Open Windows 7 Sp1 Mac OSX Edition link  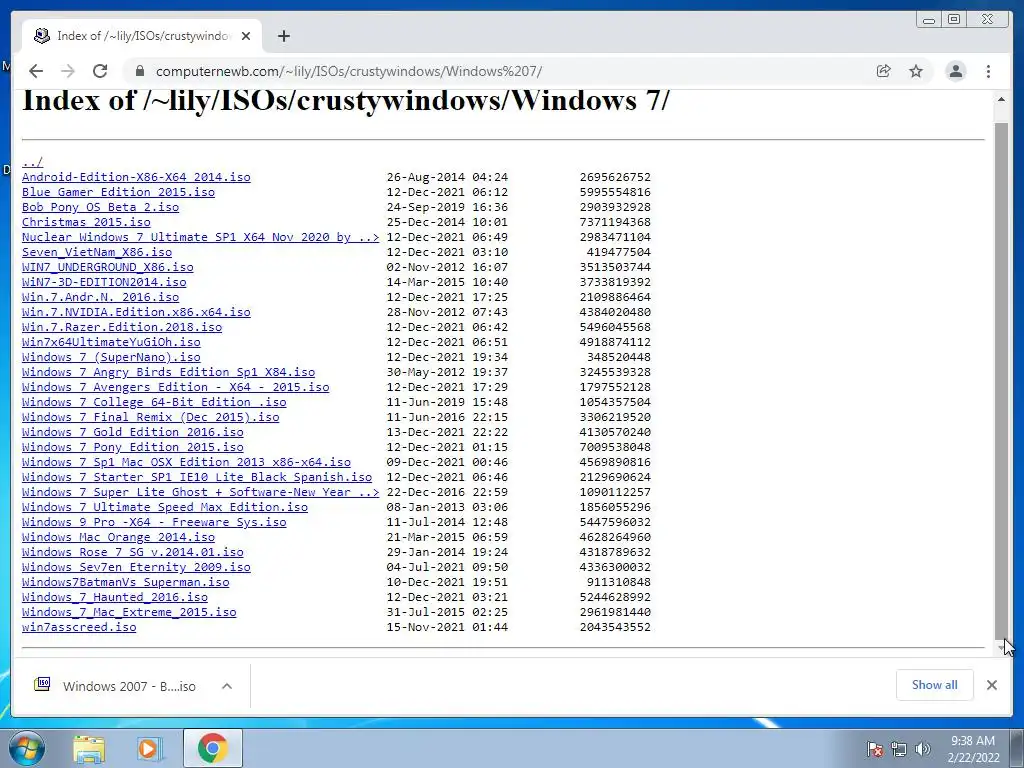pyautogui.click(x=186, y=462)
